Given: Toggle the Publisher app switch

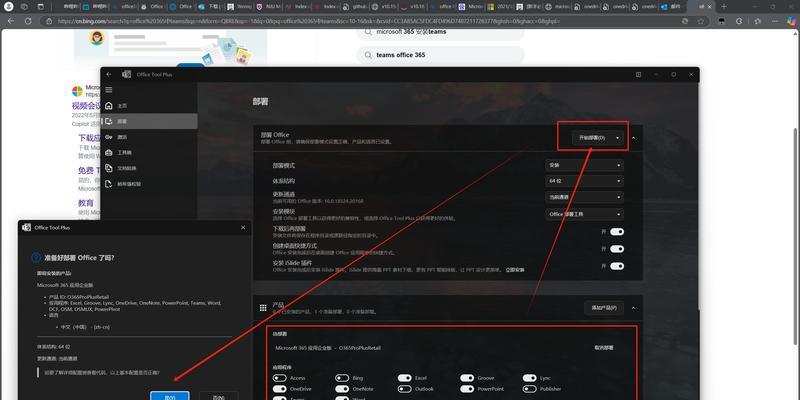Looking at the screenshot, I should [530, 389].
